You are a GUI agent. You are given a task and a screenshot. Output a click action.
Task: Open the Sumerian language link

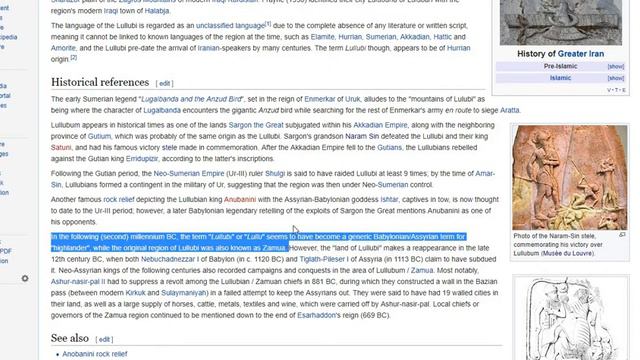381,37
